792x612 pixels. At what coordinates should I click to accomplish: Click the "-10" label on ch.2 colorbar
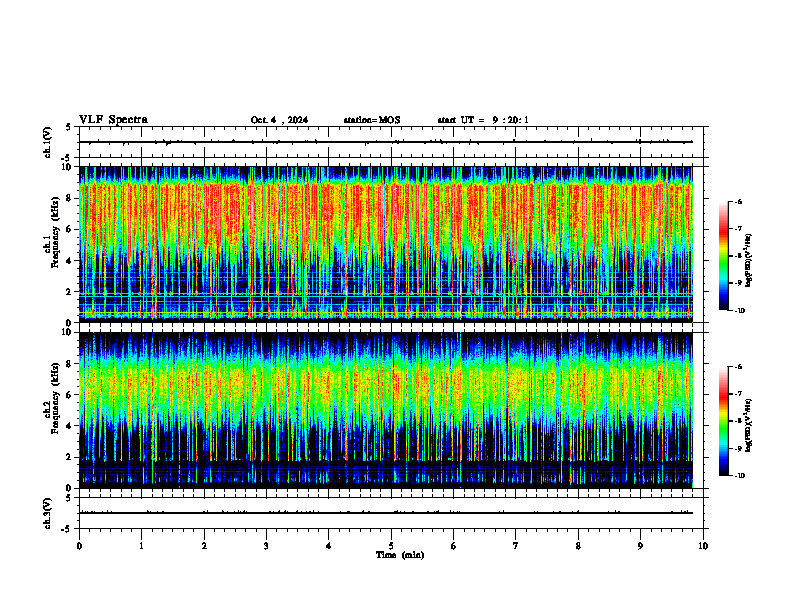739,476
